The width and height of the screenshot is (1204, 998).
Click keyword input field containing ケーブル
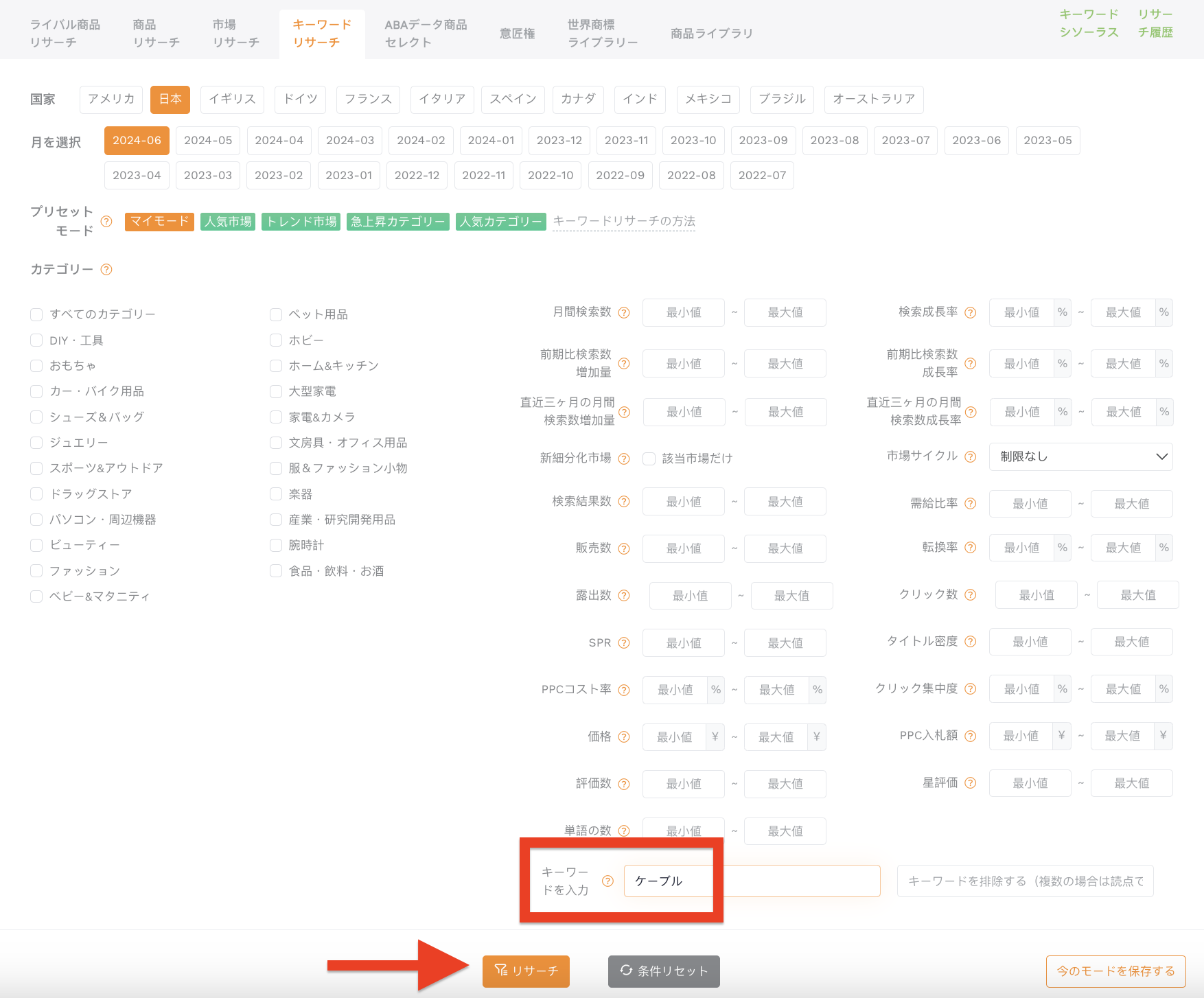click(752, 881)
